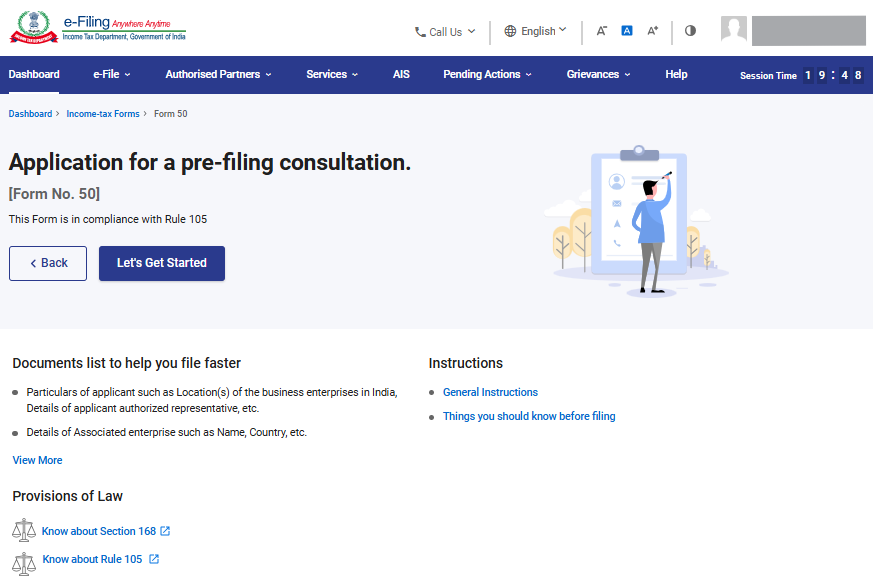Click the scales icon beside Rule 105
873x586 pixels.
(x=24, y=564)
